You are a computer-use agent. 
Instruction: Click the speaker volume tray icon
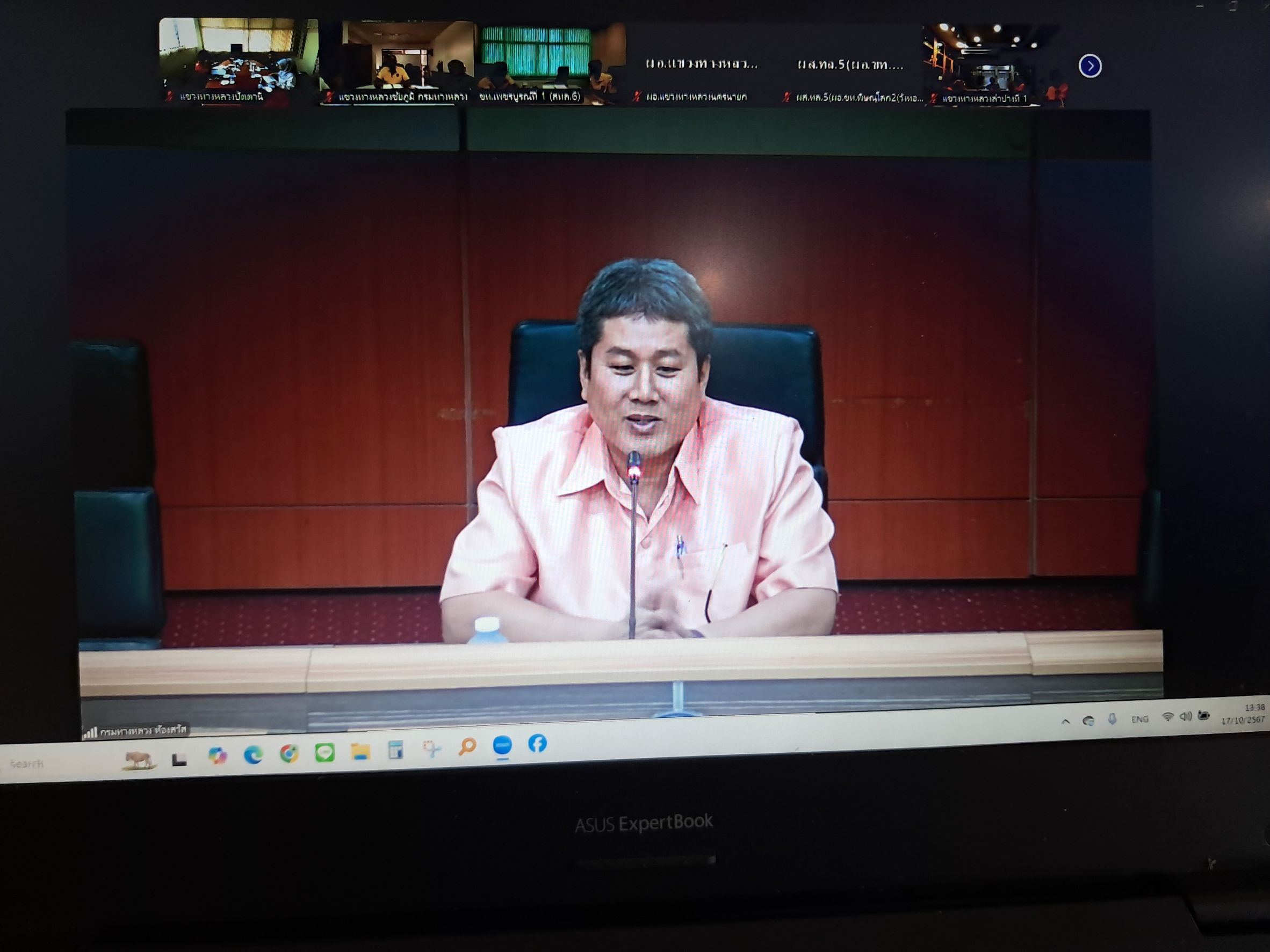[1185, 717]
